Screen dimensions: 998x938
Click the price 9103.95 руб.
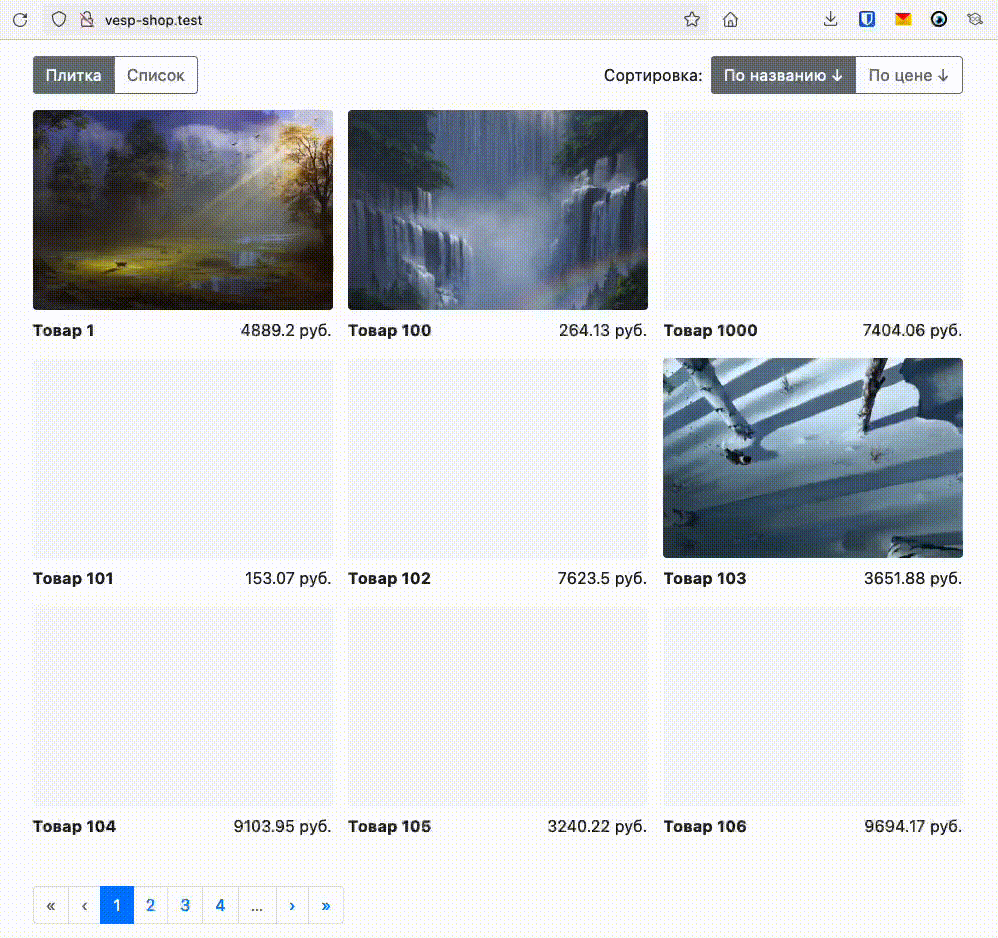283,827
